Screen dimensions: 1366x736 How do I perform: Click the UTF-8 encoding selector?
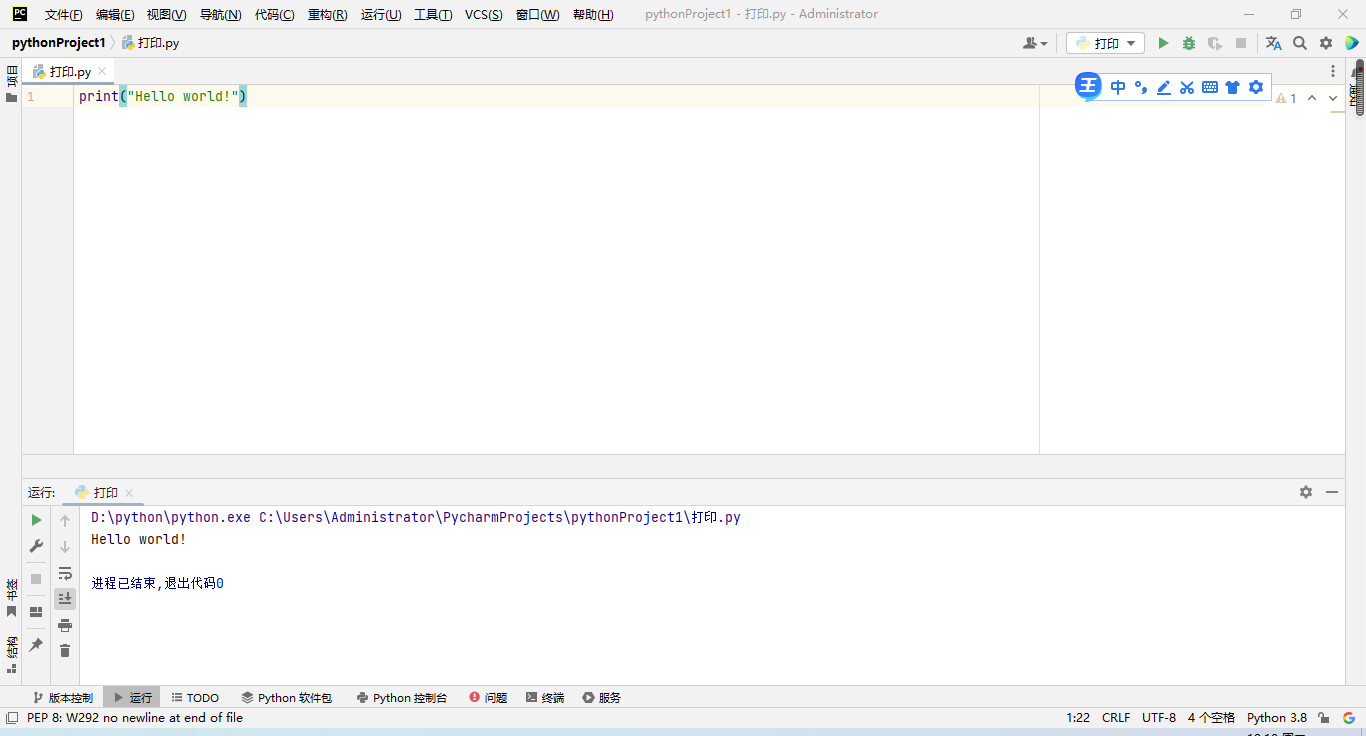coord(1159,718)
